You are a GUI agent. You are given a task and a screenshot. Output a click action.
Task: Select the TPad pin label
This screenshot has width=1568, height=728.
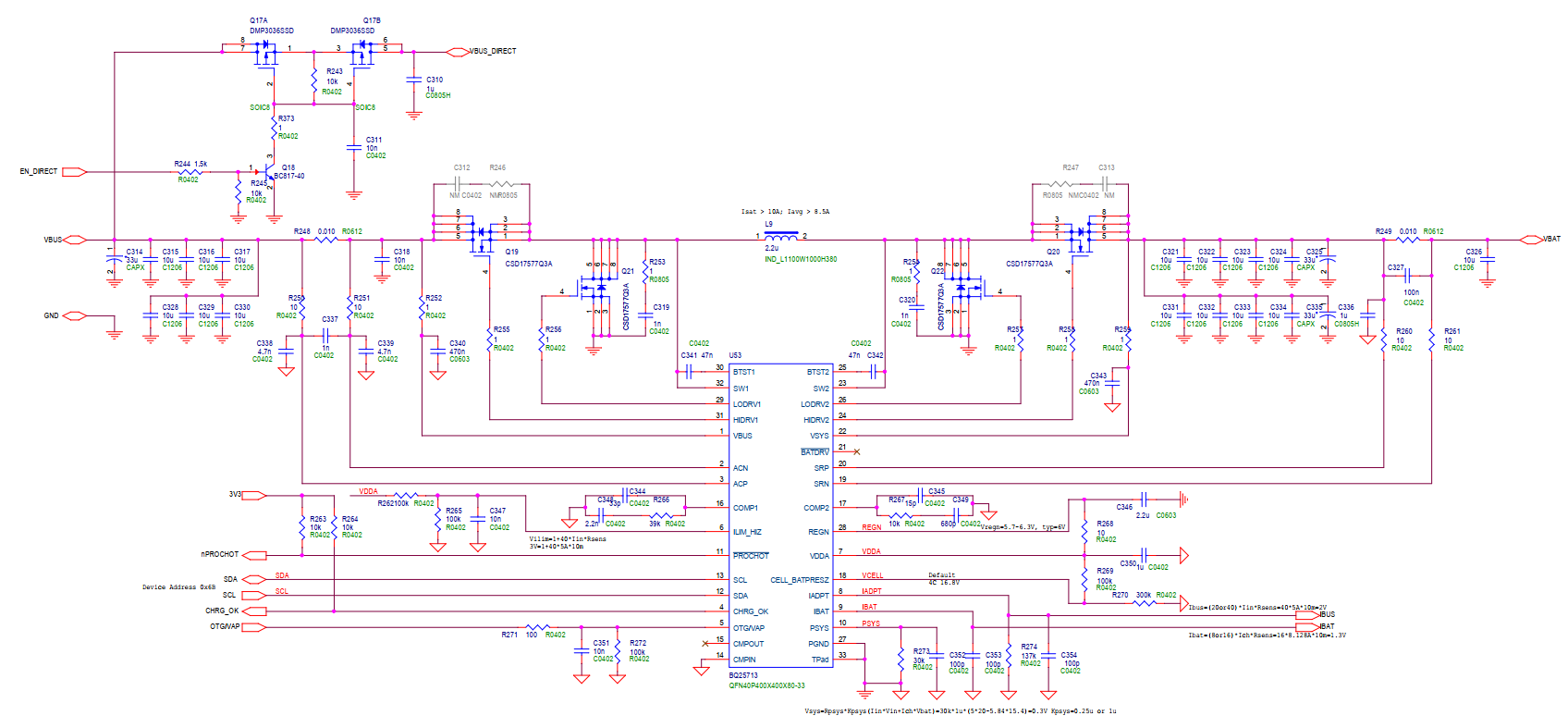tap(820, 660)
